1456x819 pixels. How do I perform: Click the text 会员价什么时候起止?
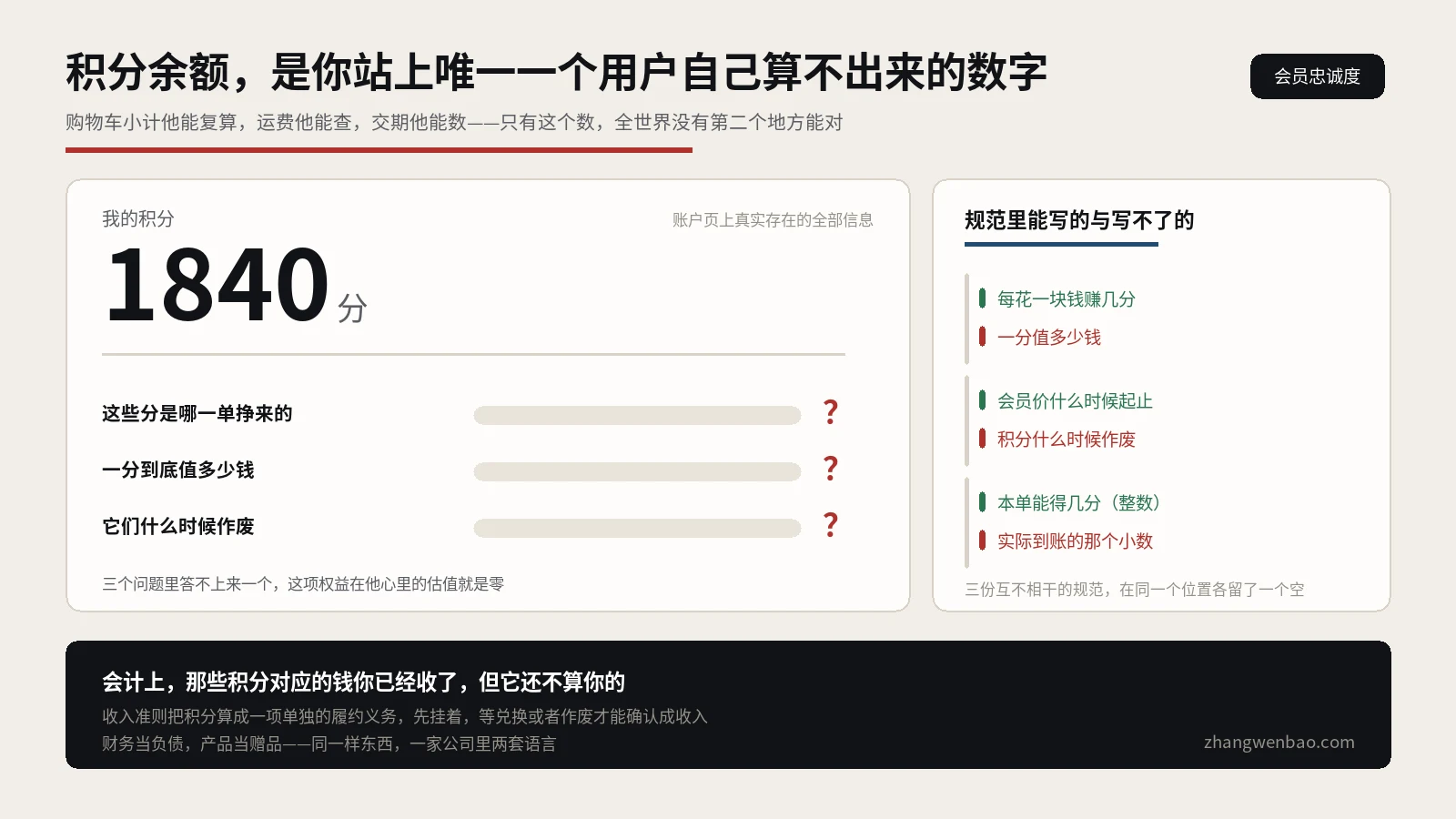tap(1075, 401)
